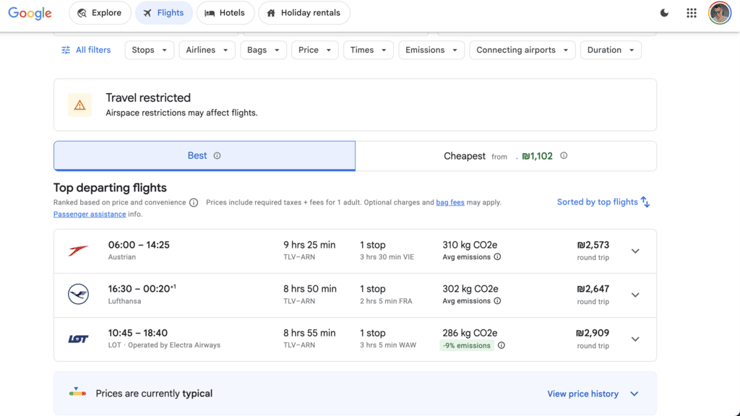
Task: Expand View price history
Action: coord(593,394)
